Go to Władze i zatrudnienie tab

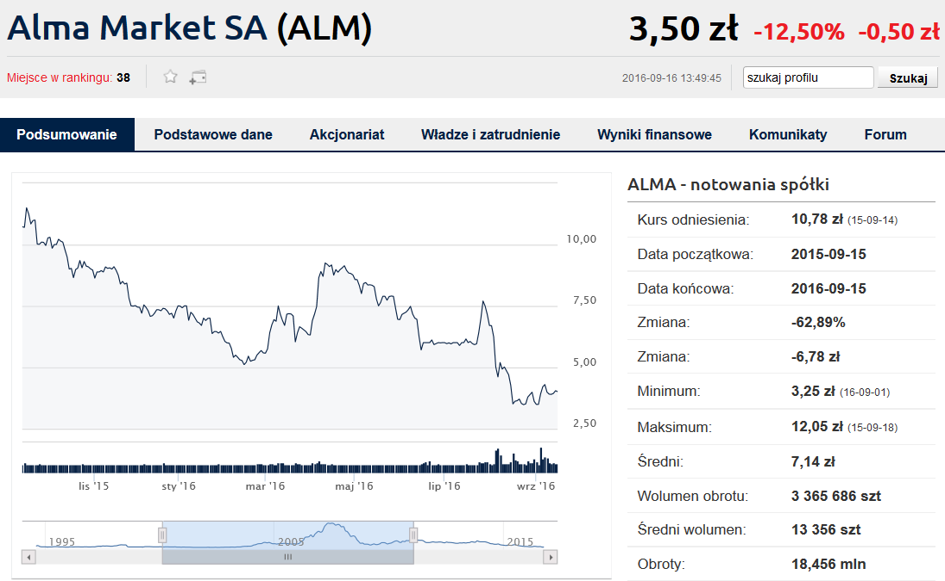pyautogui.click(x=490, y=135)
